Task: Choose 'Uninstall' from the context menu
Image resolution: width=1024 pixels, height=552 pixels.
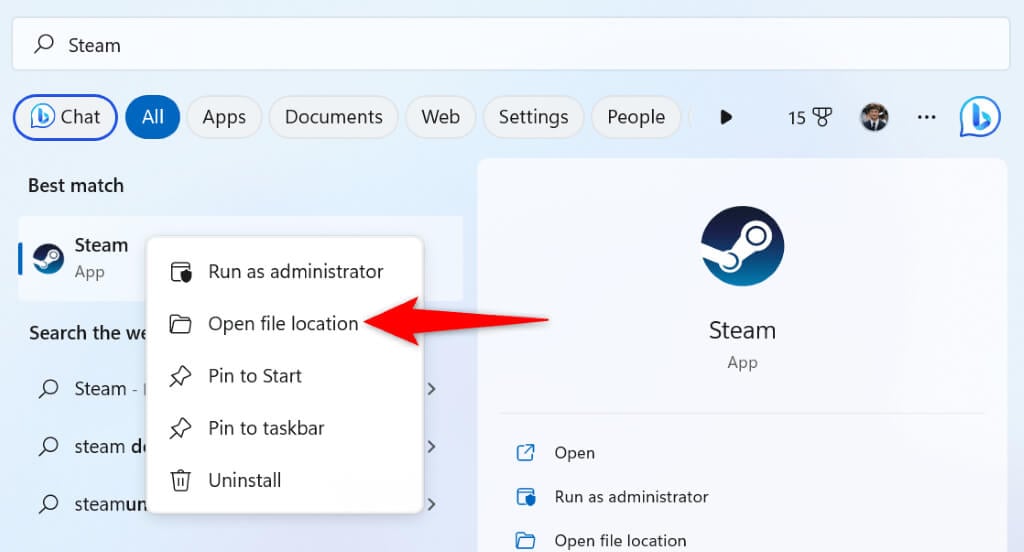Action: (244, 480)
